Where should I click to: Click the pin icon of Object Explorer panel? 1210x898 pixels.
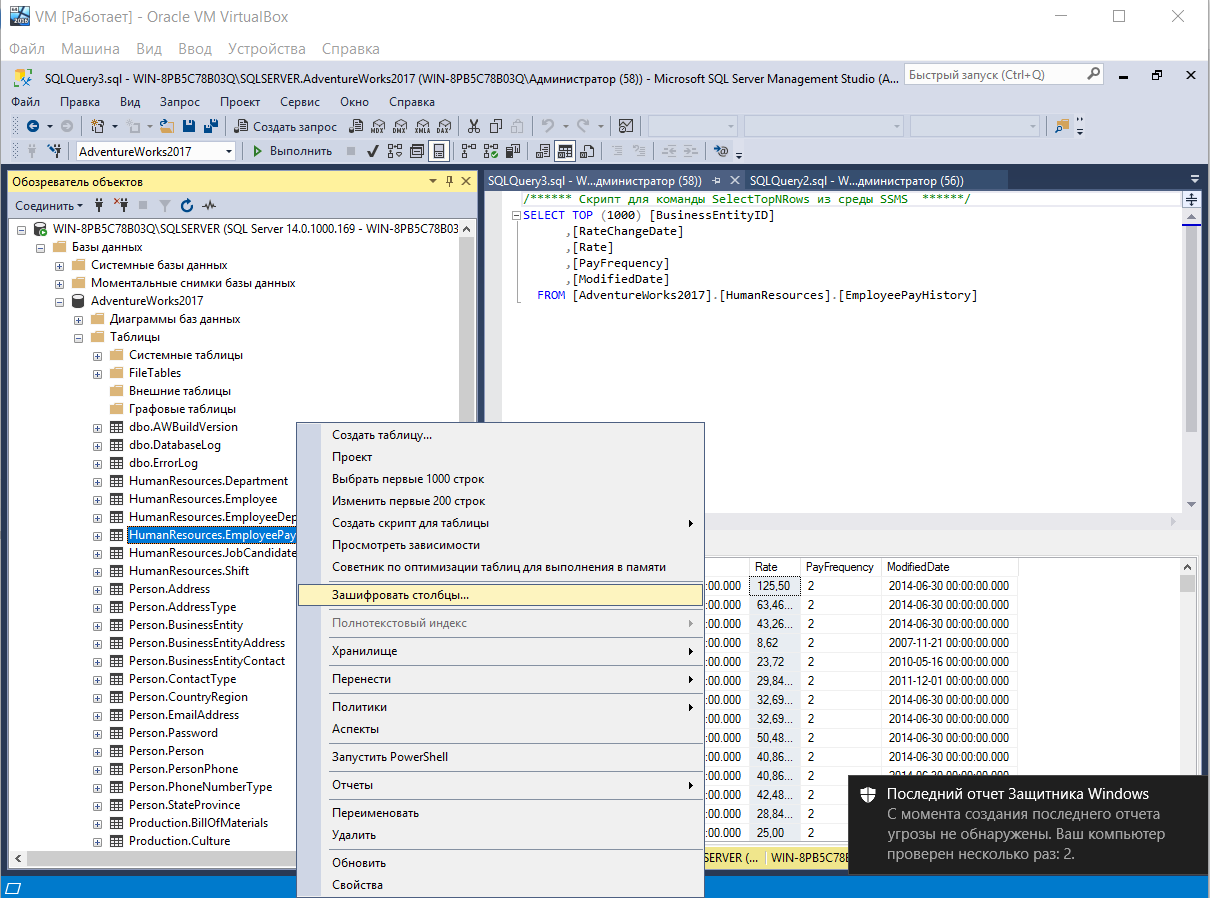[449, 181]
